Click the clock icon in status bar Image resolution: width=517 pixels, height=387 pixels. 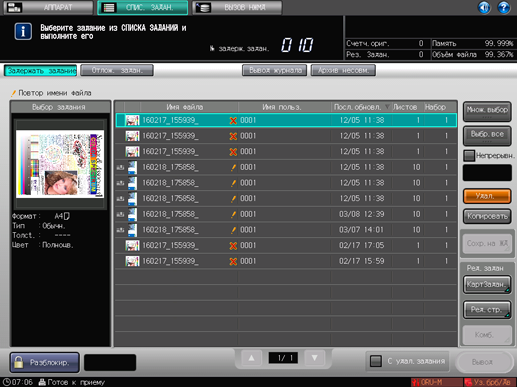(x=6, y=382)
